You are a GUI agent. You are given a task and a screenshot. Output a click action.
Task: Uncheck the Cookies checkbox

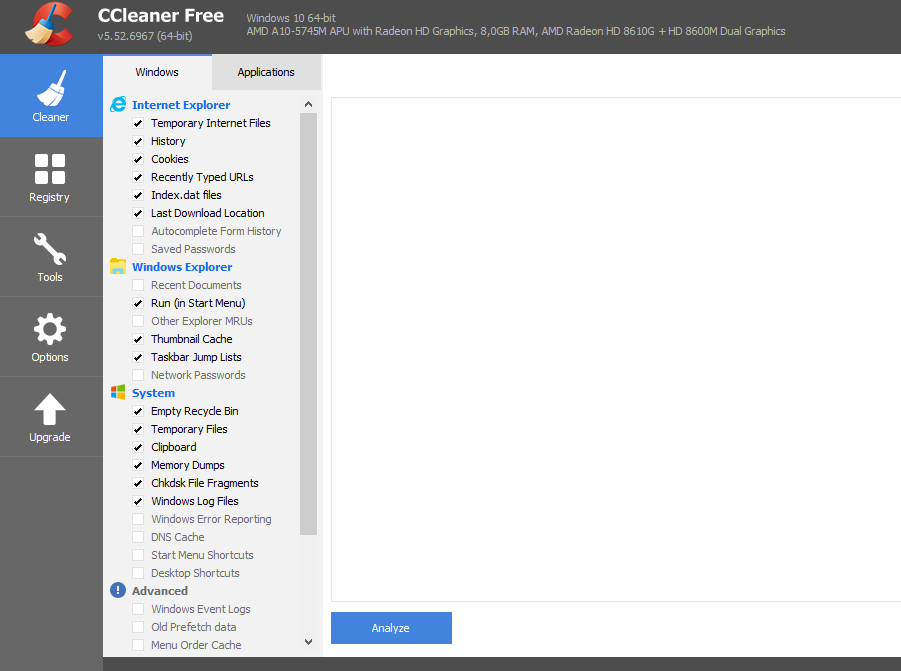pyautogui.click(x=138, y=159)
